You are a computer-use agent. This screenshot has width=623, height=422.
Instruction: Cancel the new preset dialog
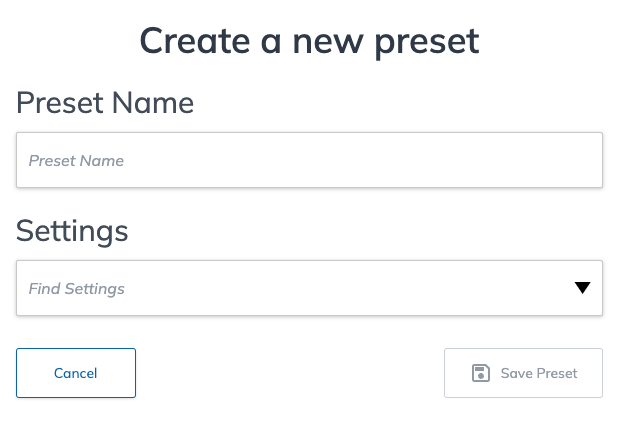(76, 373)
